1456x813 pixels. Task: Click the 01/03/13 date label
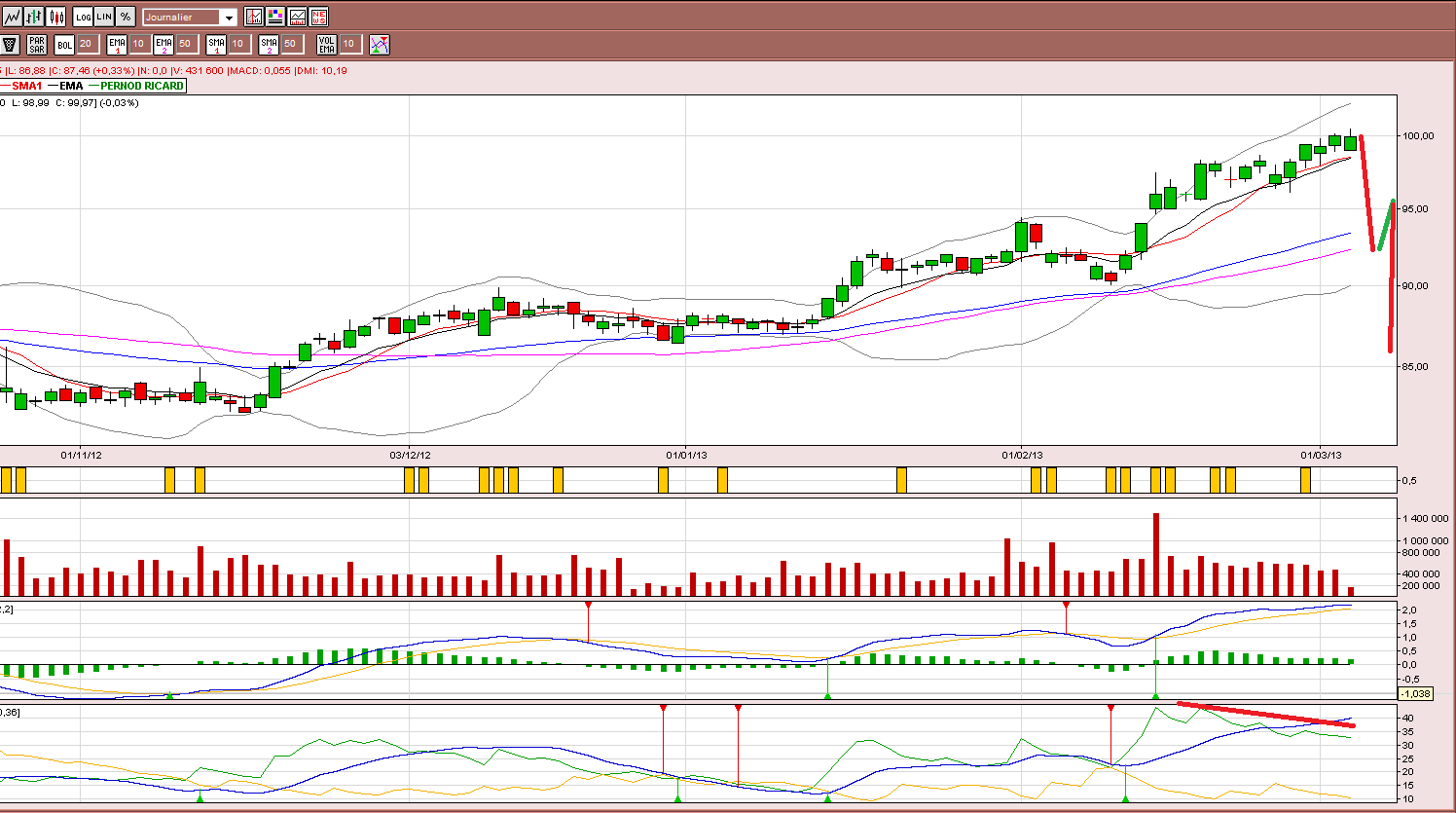(1321, 455)
